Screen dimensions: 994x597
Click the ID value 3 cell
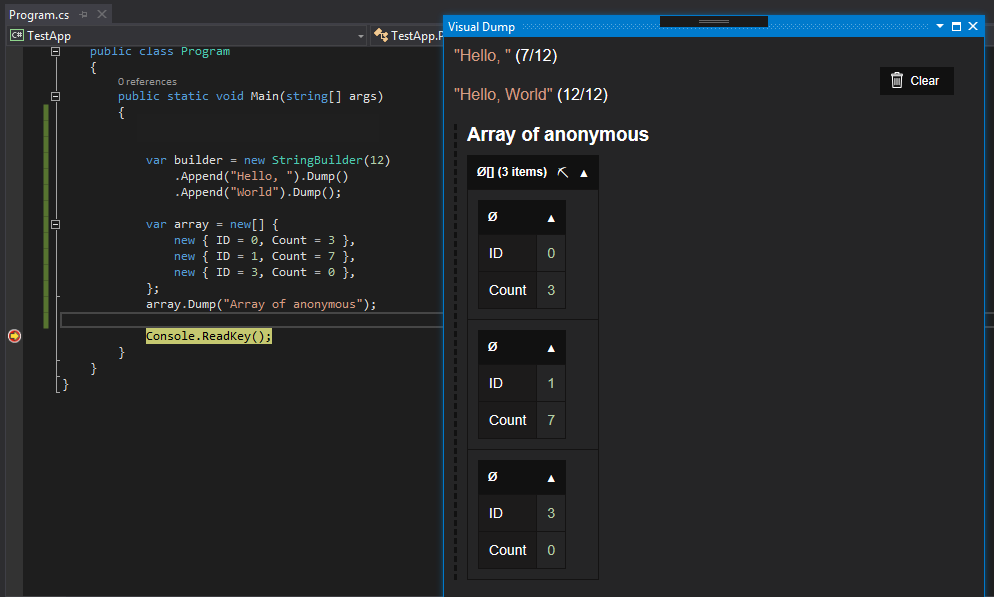(551, 513)
